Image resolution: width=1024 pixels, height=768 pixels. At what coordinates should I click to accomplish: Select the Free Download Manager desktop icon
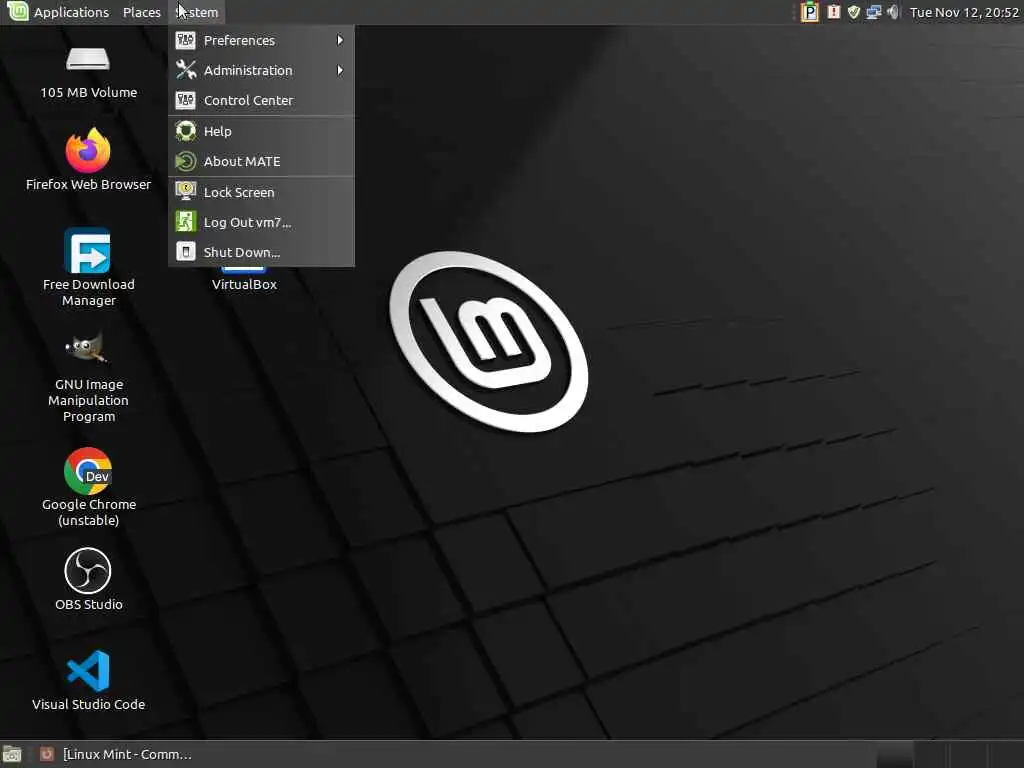[x=88, y=251]
